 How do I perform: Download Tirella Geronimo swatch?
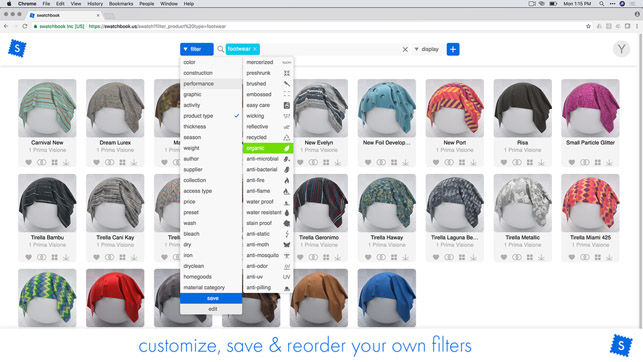(337, 257)
